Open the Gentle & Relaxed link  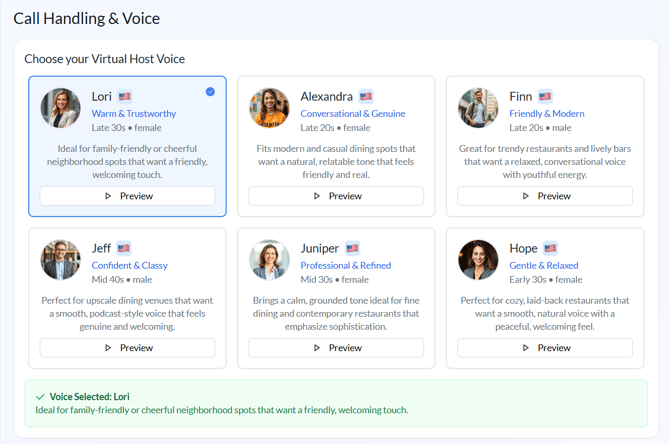[x=544, y=266]
